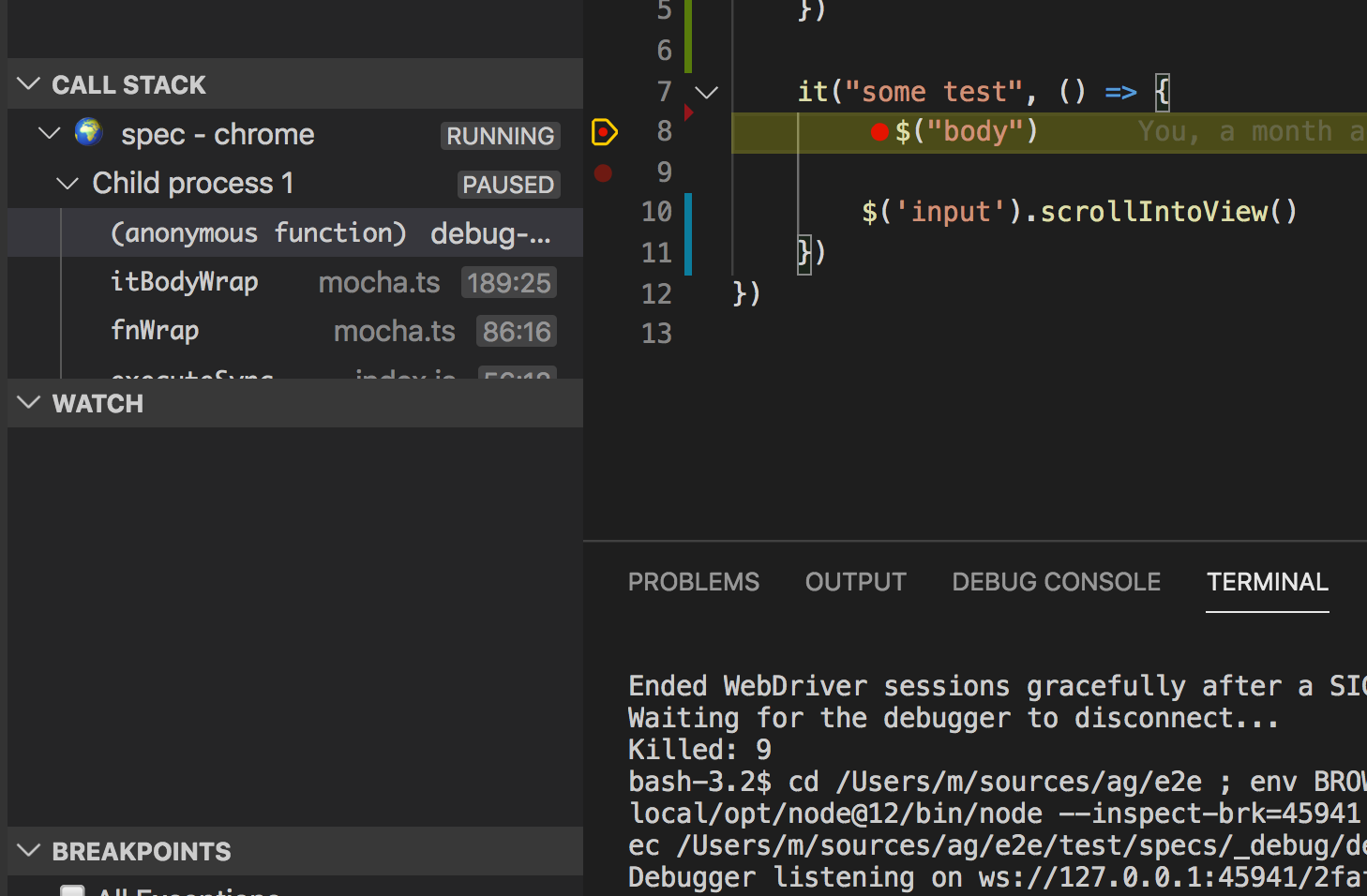Collapse the WATCH section
Viewport: 1367px width, 896px height.
click(x=29, y=403)
